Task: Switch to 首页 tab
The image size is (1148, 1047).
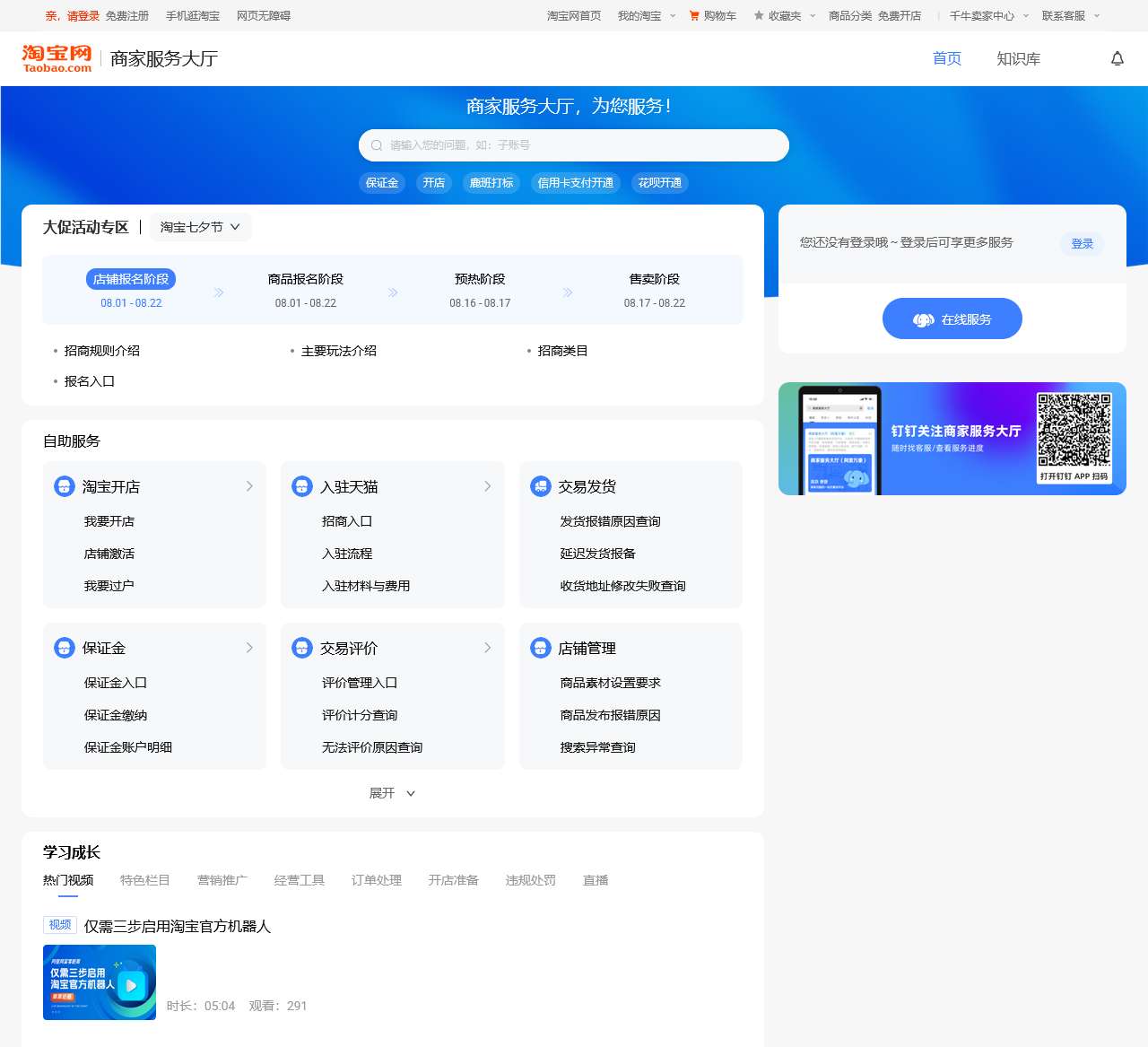Action: [x=947, y=58]
